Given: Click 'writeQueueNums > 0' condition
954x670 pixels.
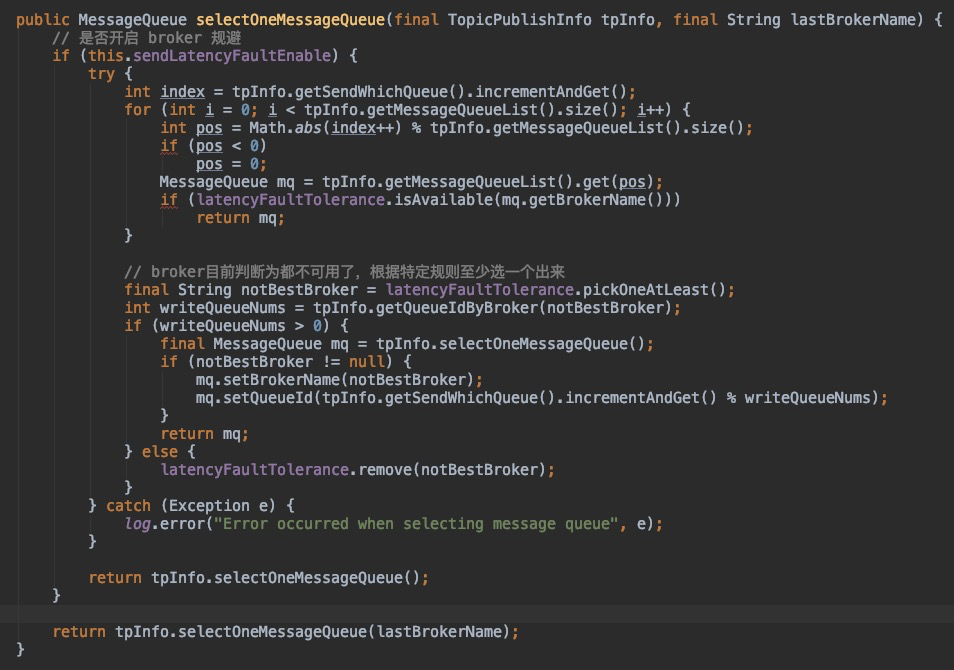Looking at the screenshot, I should (240, 326).
